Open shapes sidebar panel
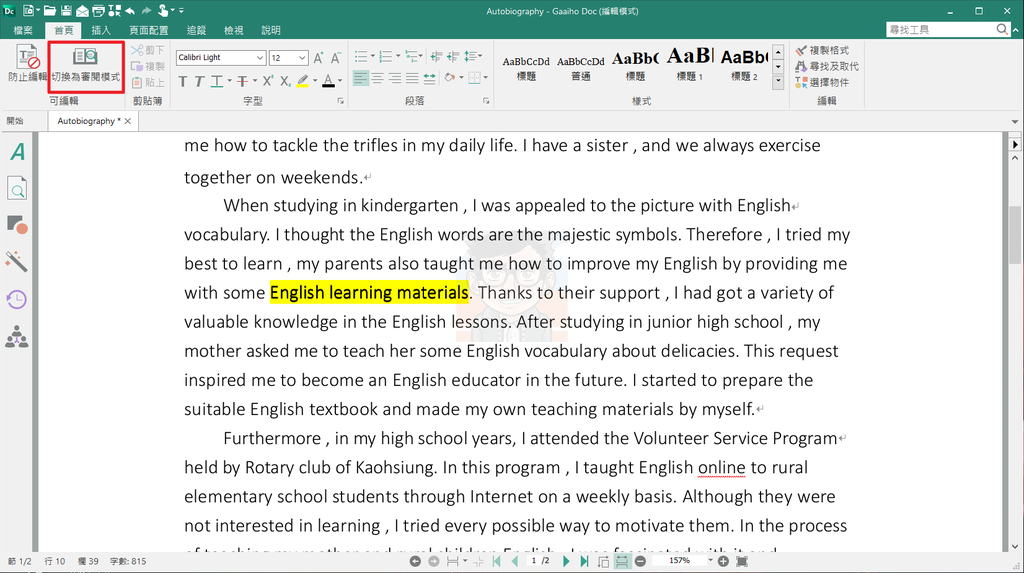 18,225
